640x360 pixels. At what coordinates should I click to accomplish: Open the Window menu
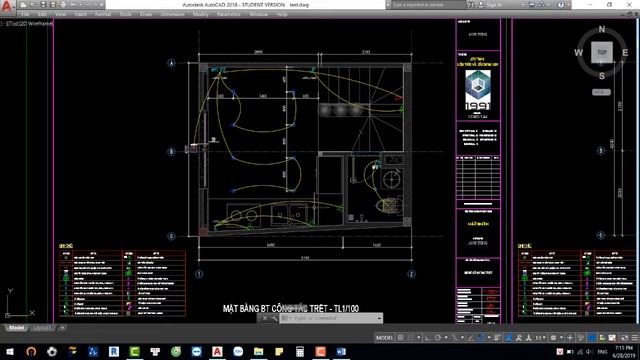(258, 14)
